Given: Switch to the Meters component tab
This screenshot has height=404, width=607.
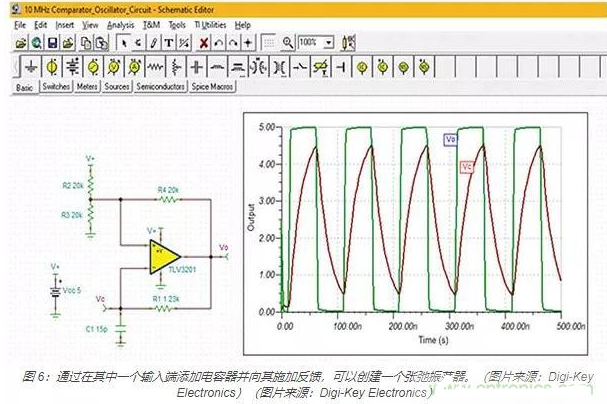Looking at the screenshot, I should [87, 86].
